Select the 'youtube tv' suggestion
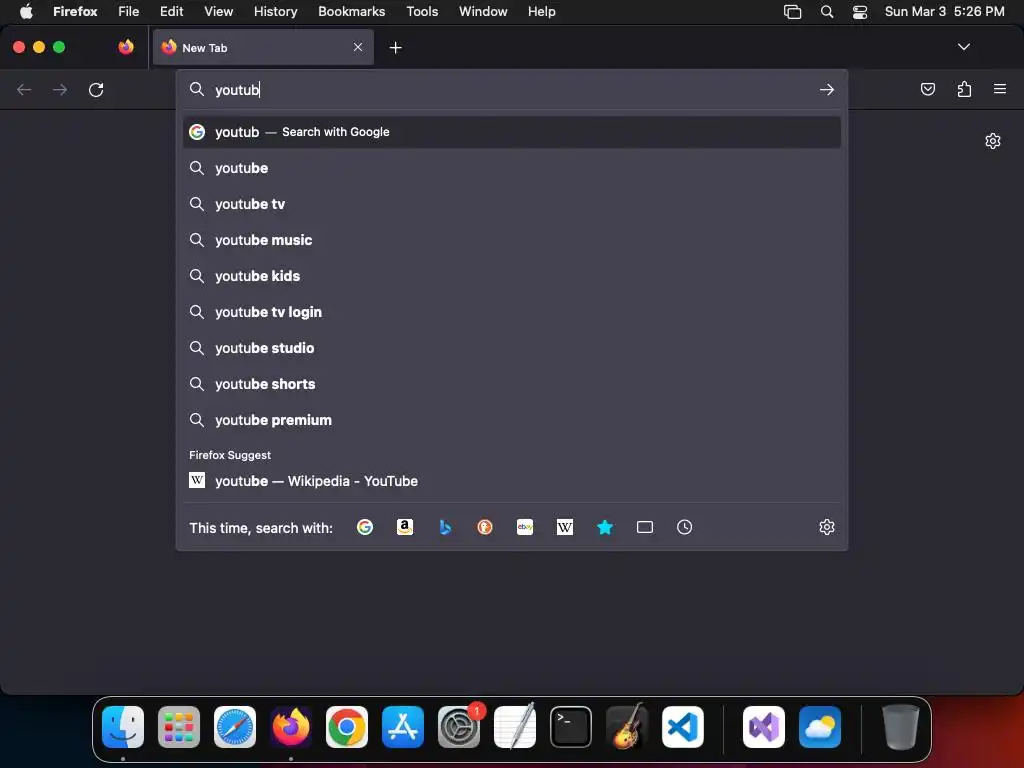Image resolution: width=1024 pixels, height=768 pixels. [512, 204]
